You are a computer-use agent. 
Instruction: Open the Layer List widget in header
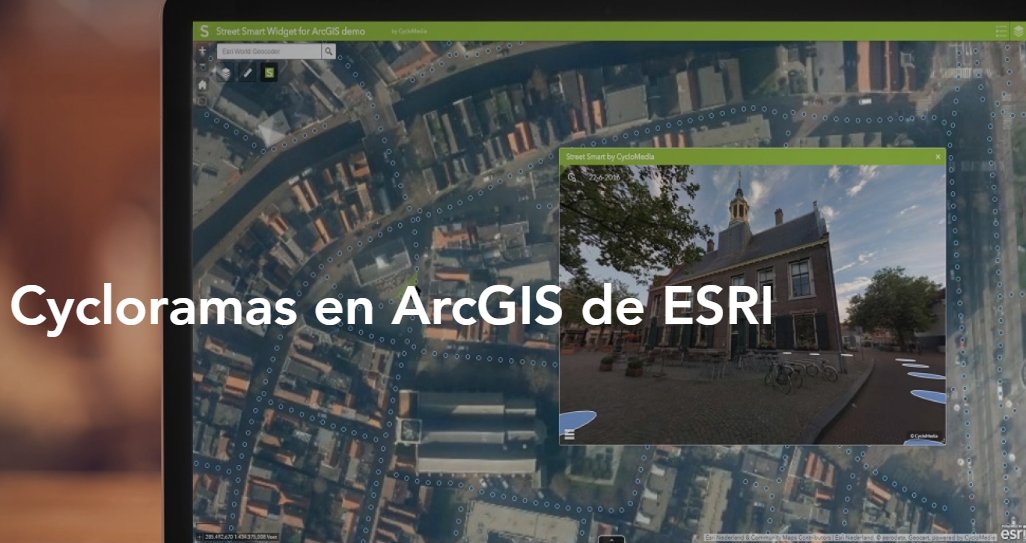tap(1018, 31)
